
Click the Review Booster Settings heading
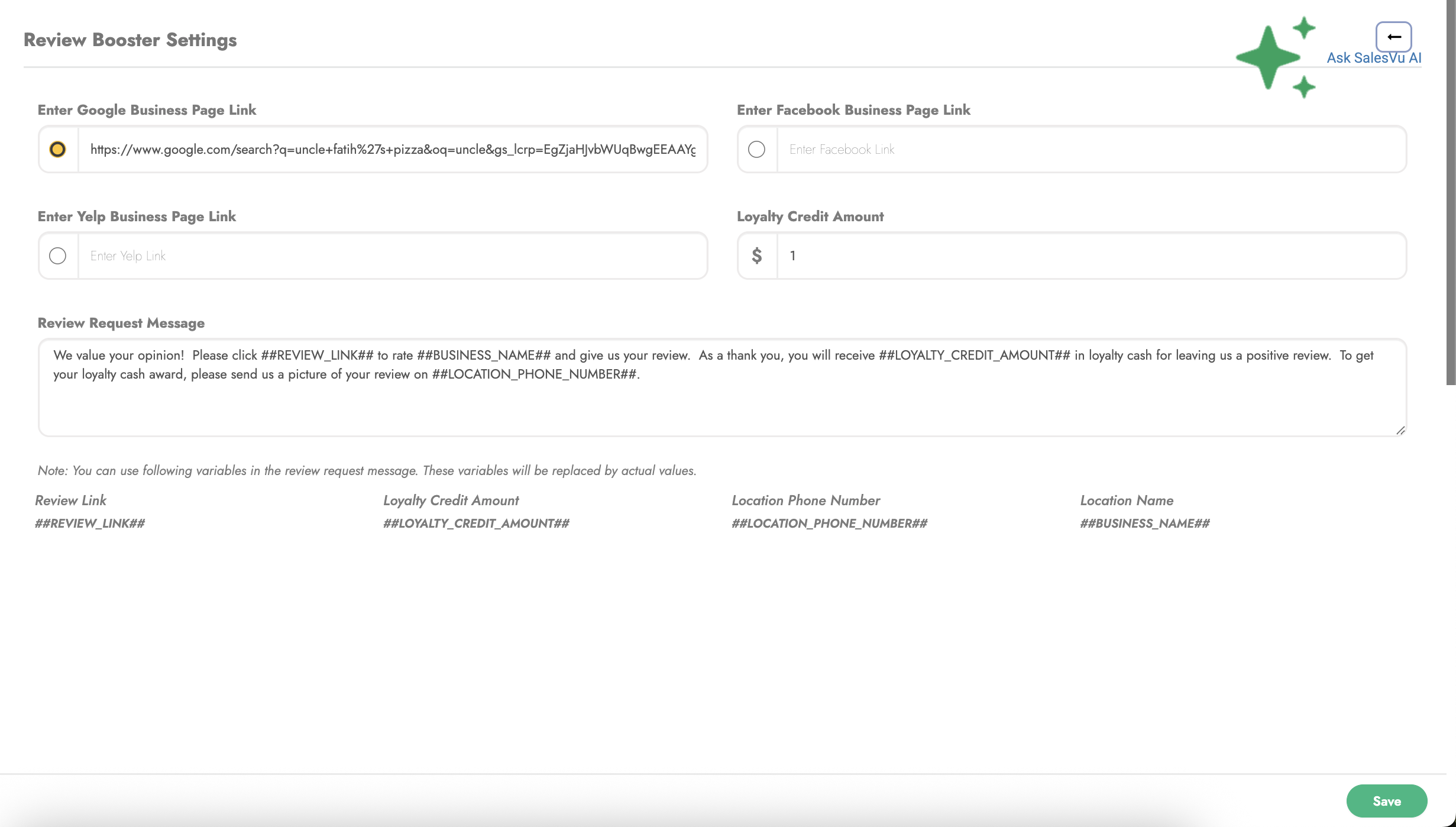point(130,40)
